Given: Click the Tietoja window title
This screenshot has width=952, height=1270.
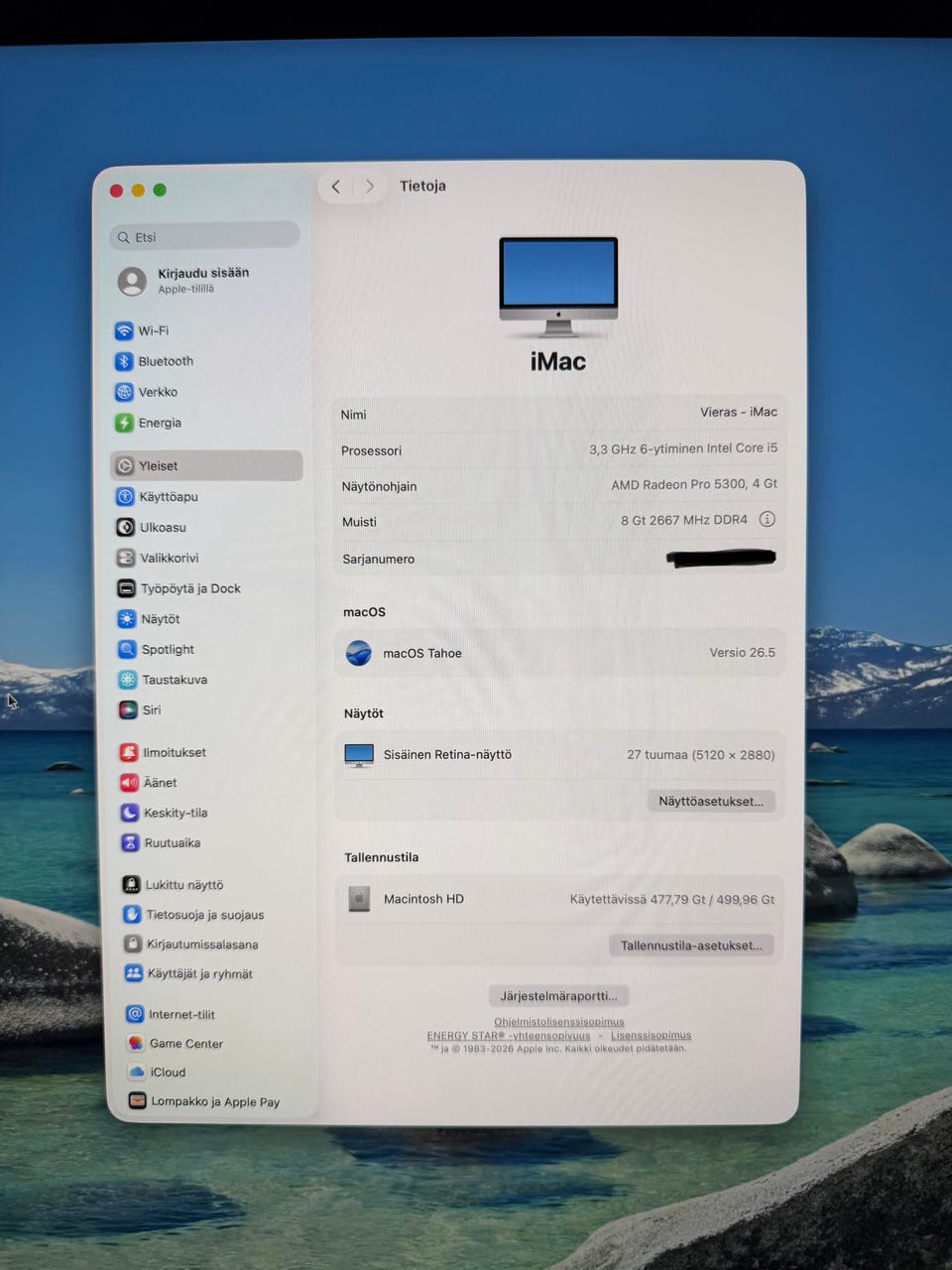Looking at the screenshot, I should (422, 186).
